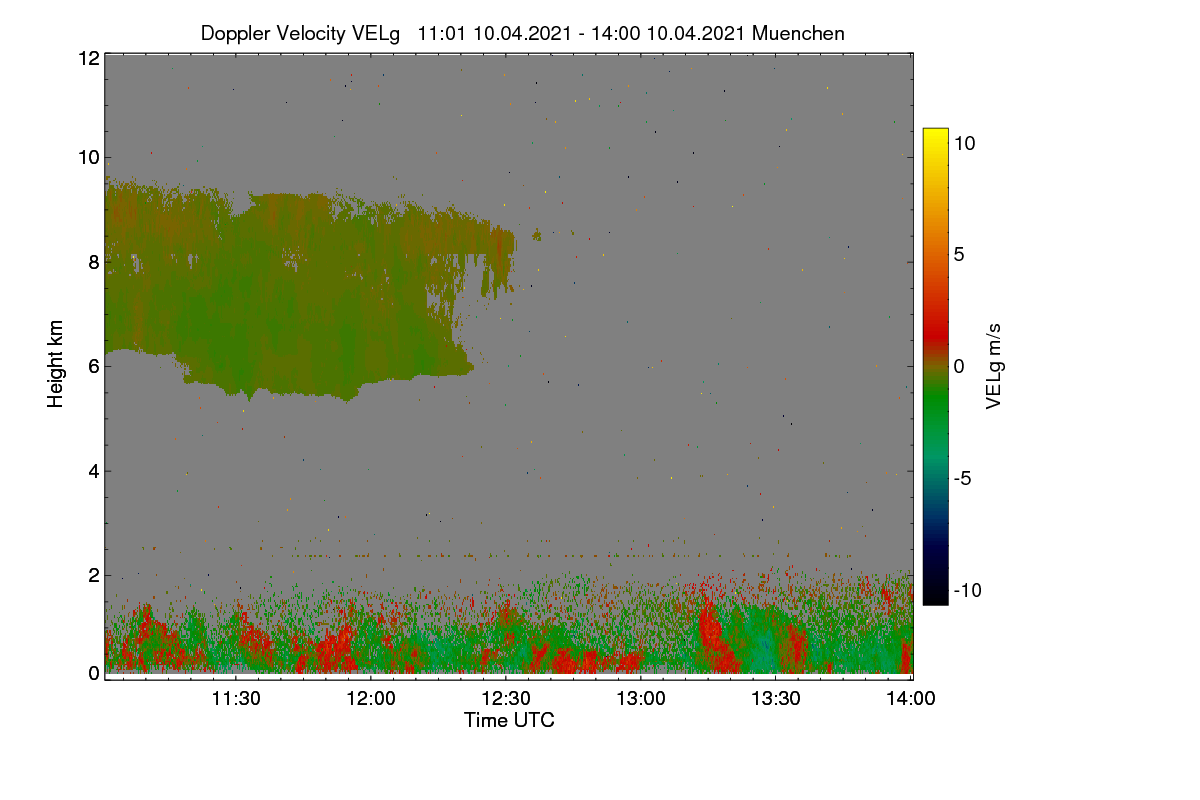Click the 12:30 time axis label

[506, 699]
